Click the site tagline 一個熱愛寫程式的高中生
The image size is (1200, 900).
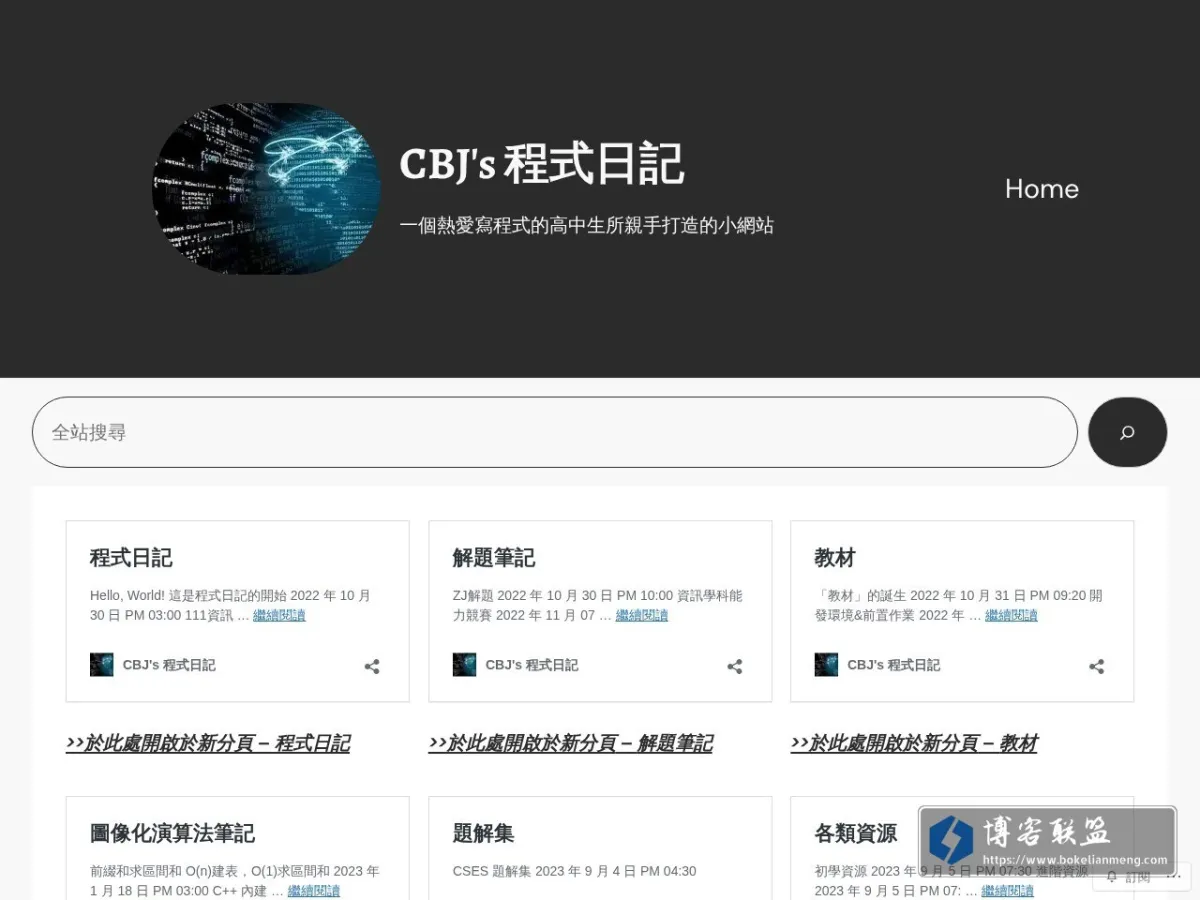586,225
